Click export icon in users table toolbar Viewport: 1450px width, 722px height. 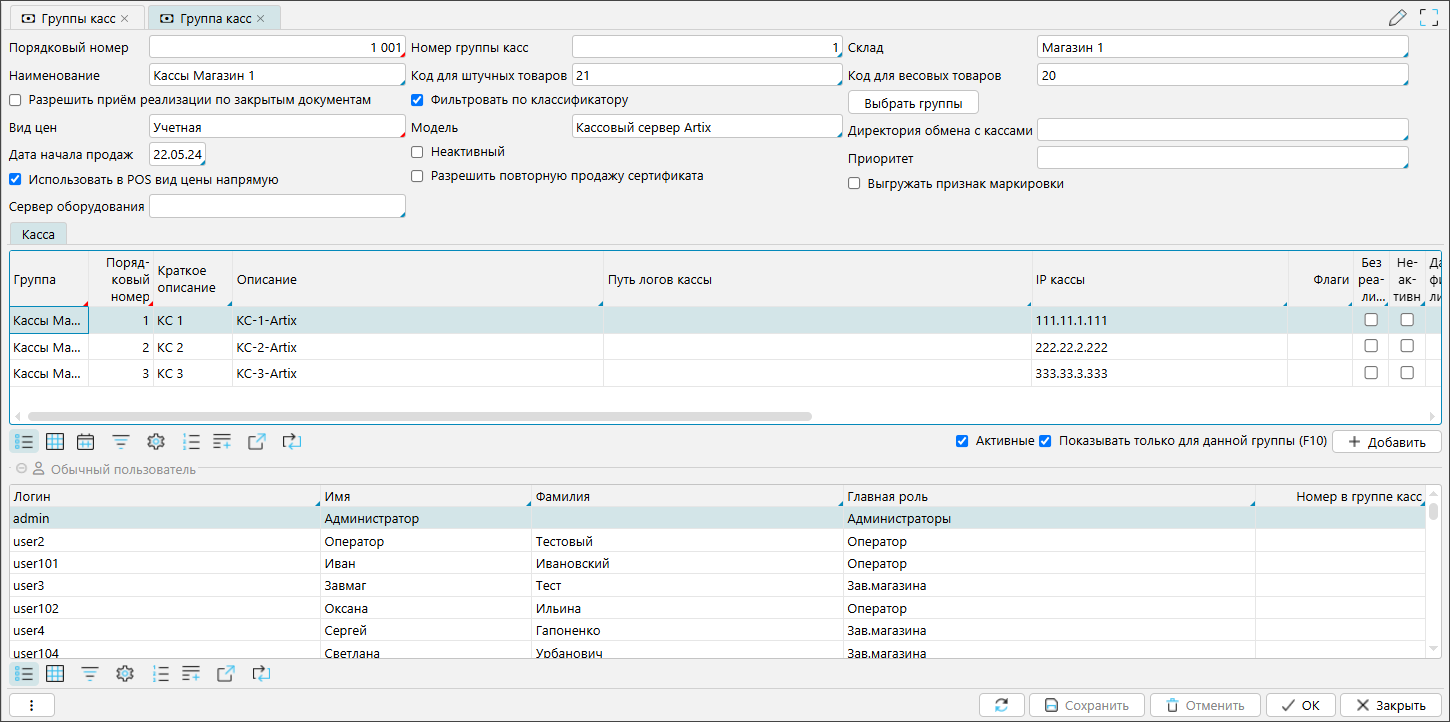coord(226,674)
